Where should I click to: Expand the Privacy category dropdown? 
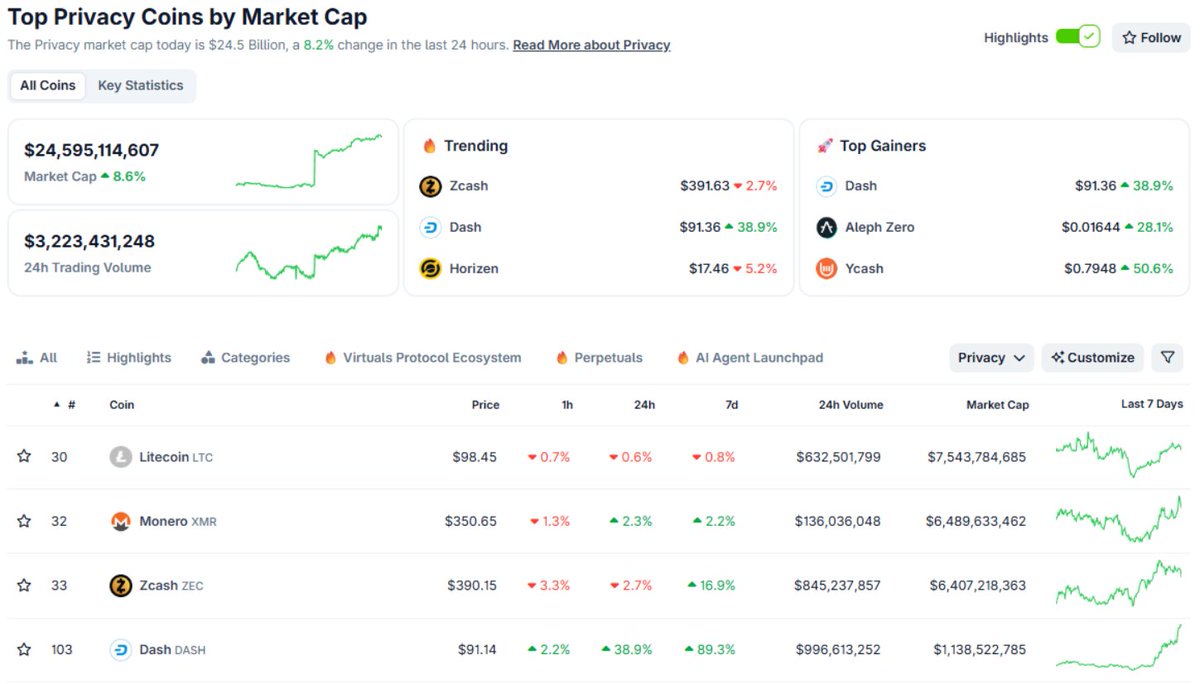991,357
